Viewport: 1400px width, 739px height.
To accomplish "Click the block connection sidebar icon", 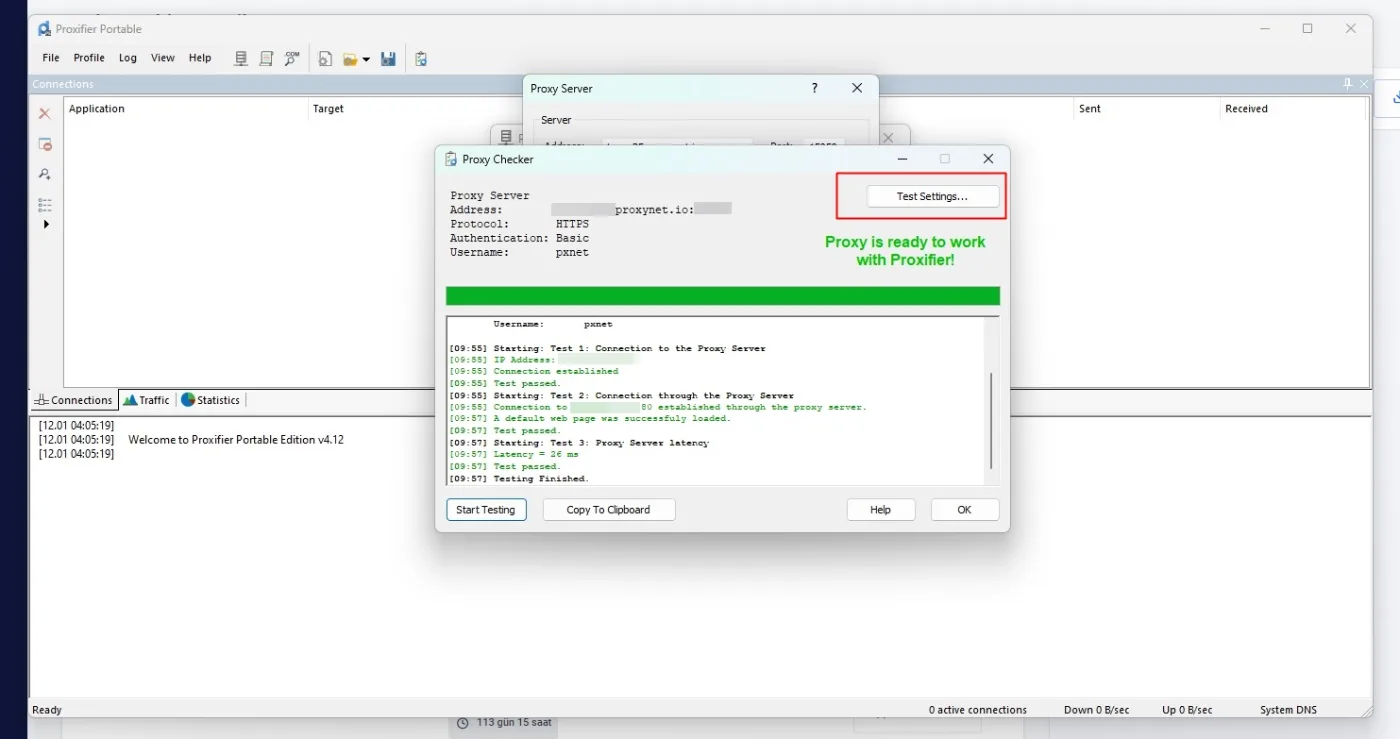I will [x=45, y=144].
